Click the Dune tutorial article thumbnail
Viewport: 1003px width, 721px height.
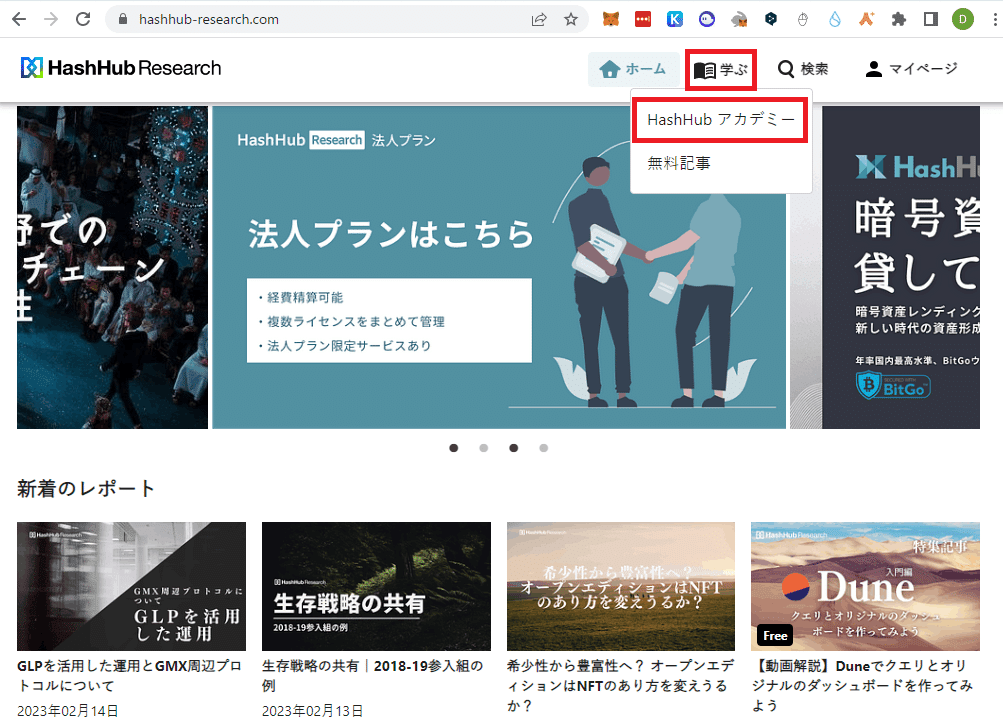point(865,586)
